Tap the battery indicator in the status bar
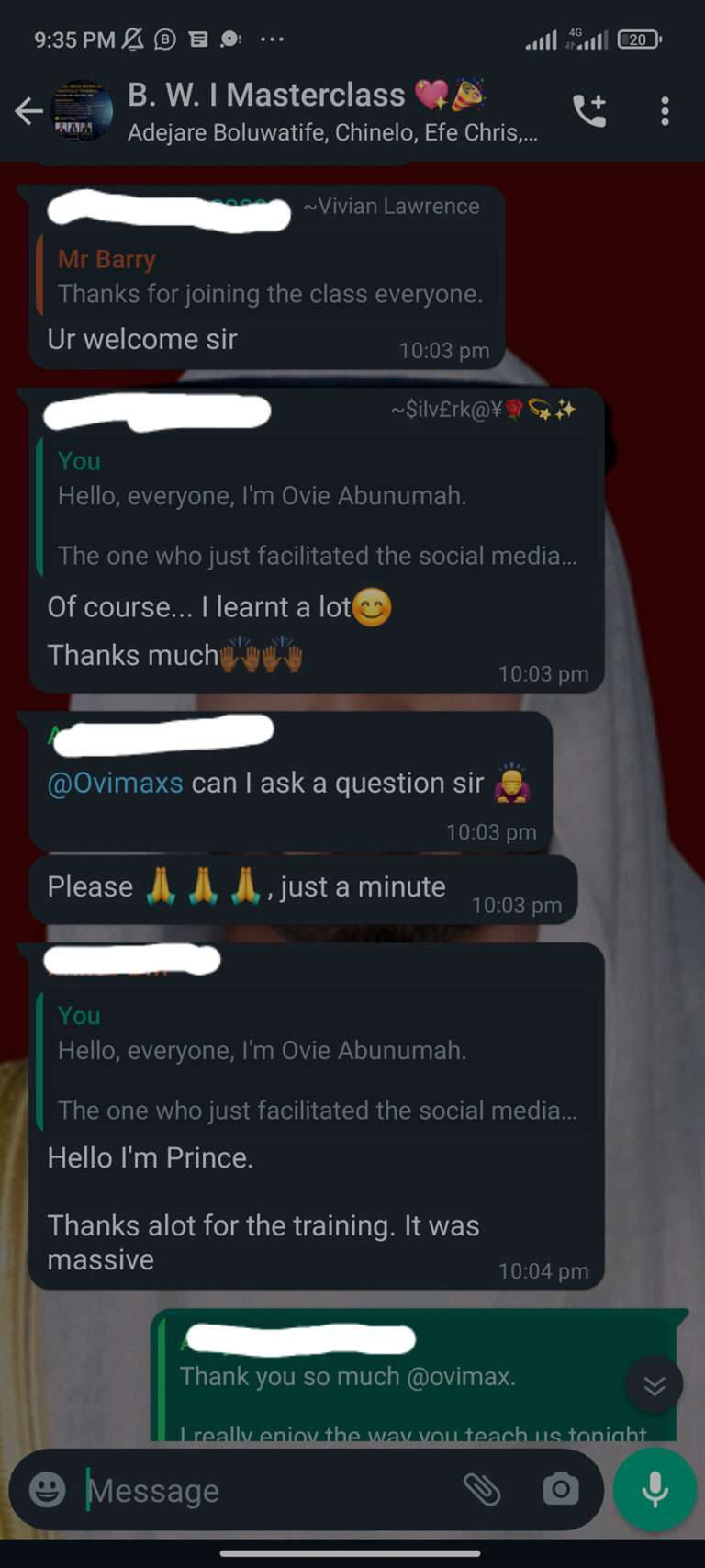 [x=639, y=39]
